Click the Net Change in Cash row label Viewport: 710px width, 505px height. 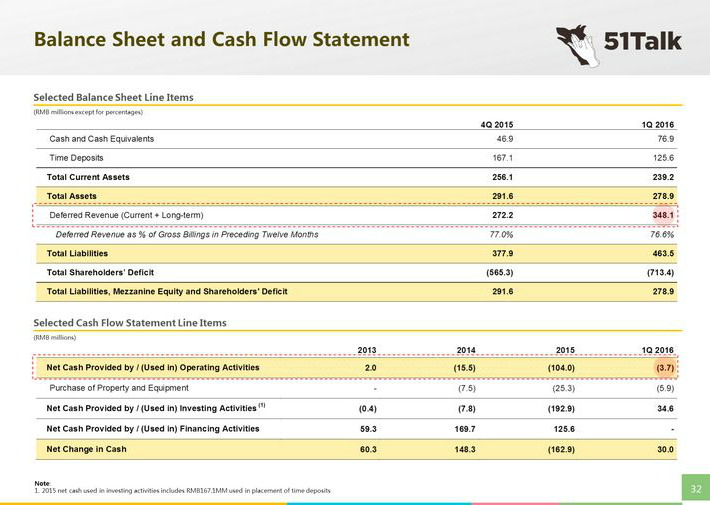[x=87, y=449]
